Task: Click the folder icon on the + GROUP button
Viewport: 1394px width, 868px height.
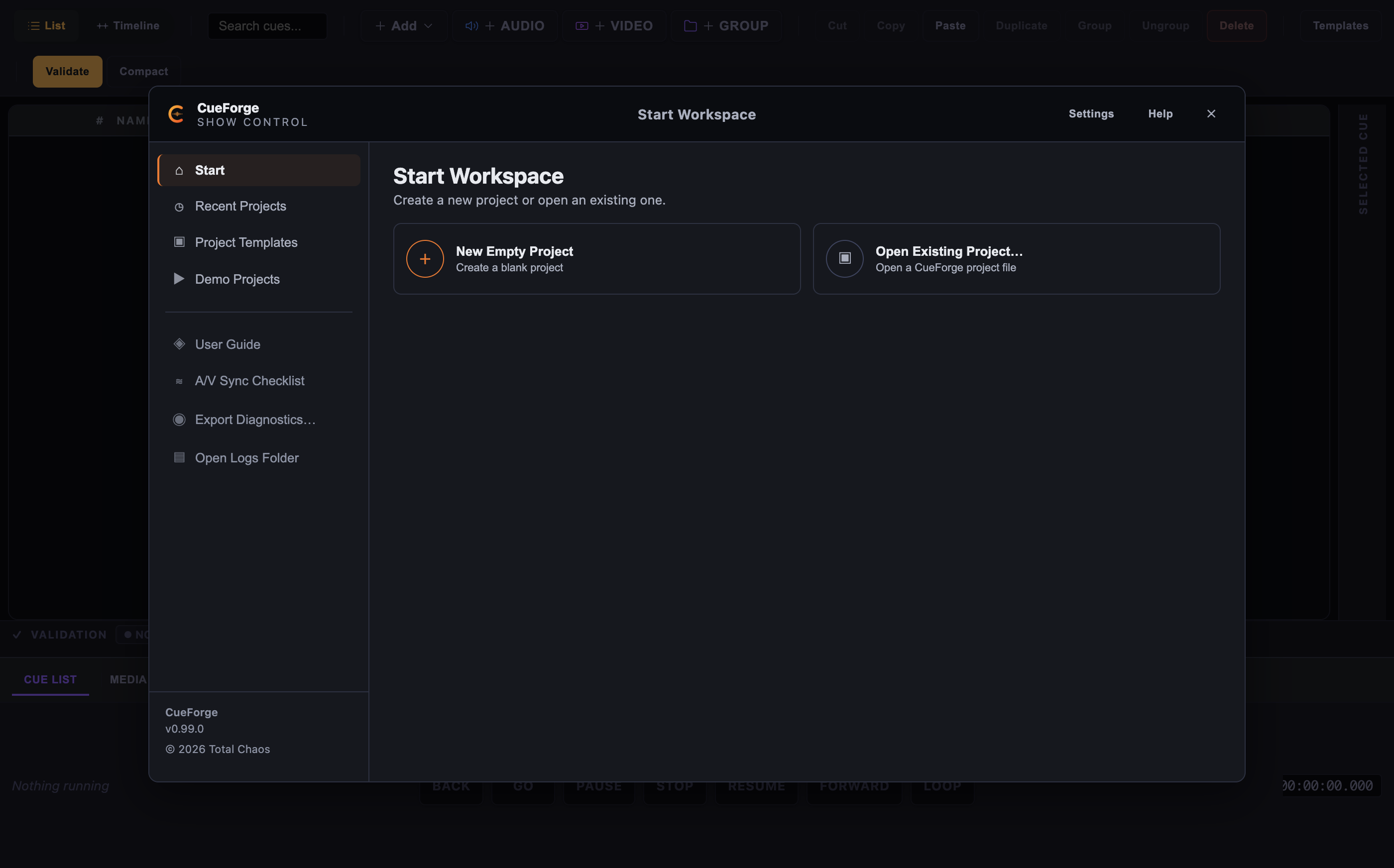Action: click(x=691, y=26)
